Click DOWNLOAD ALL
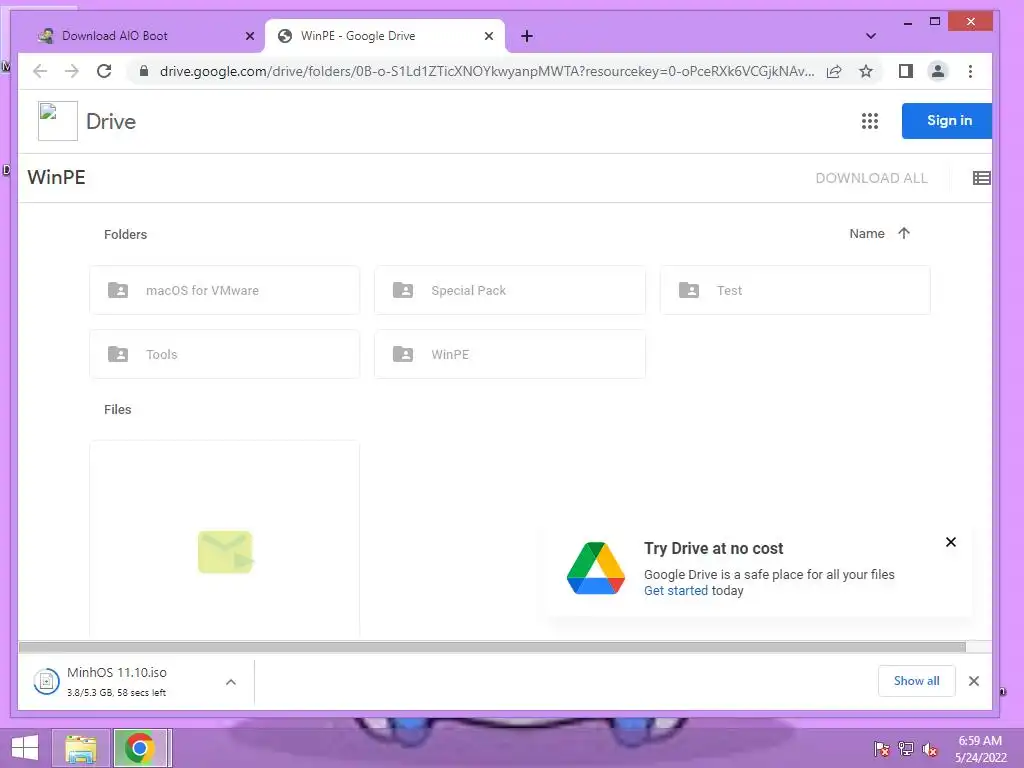This screenshot has height=768, width=1024. [x=871, y=178]
